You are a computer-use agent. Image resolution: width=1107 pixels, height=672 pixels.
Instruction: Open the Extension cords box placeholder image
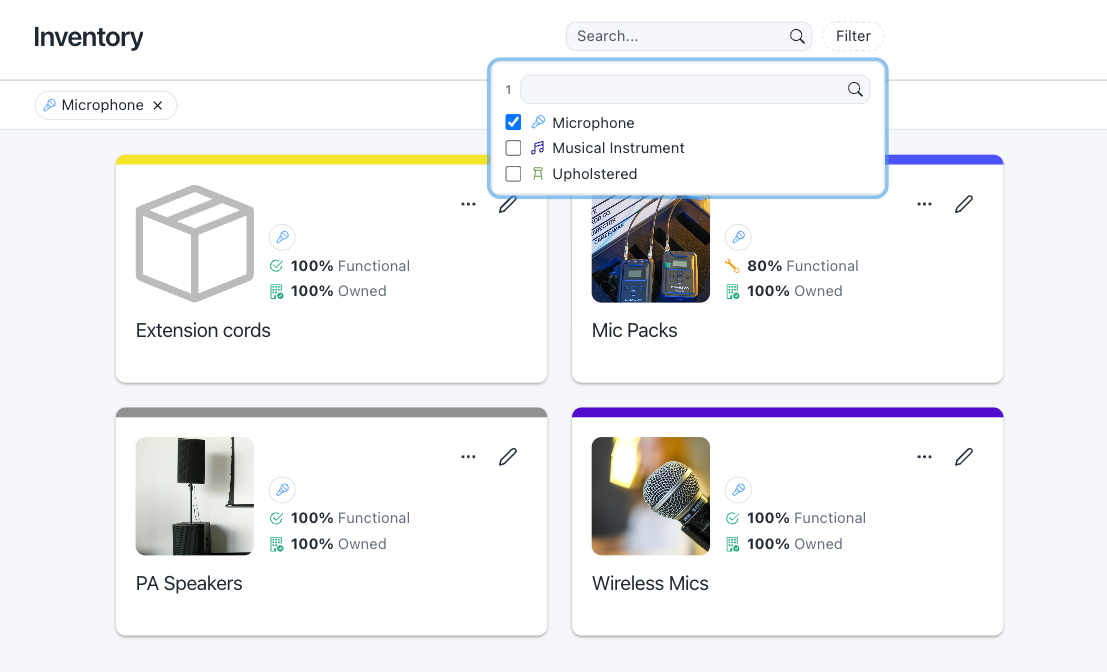tap(195, 244)
